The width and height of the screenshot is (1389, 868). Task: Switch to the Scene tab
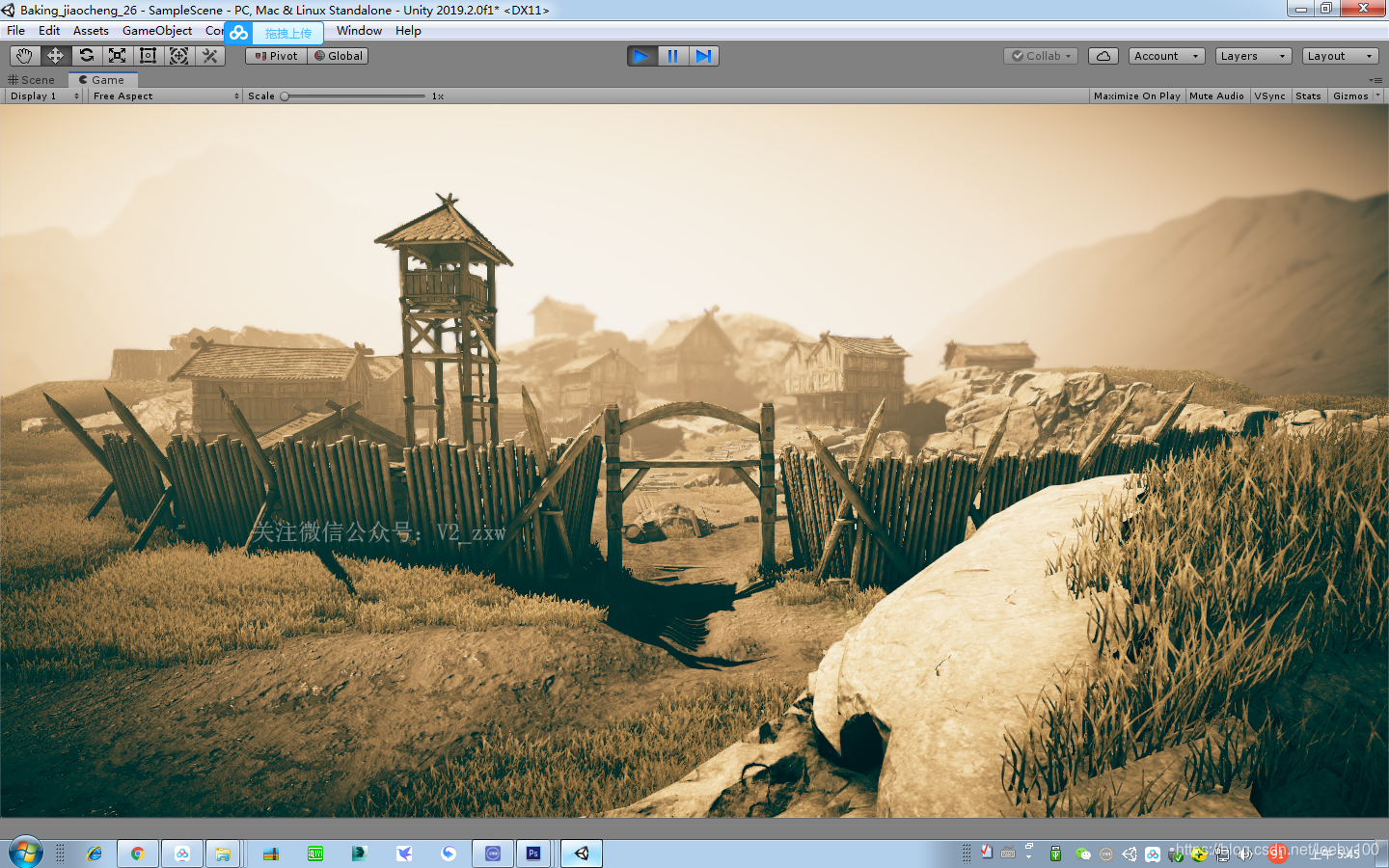click(32, 80)
